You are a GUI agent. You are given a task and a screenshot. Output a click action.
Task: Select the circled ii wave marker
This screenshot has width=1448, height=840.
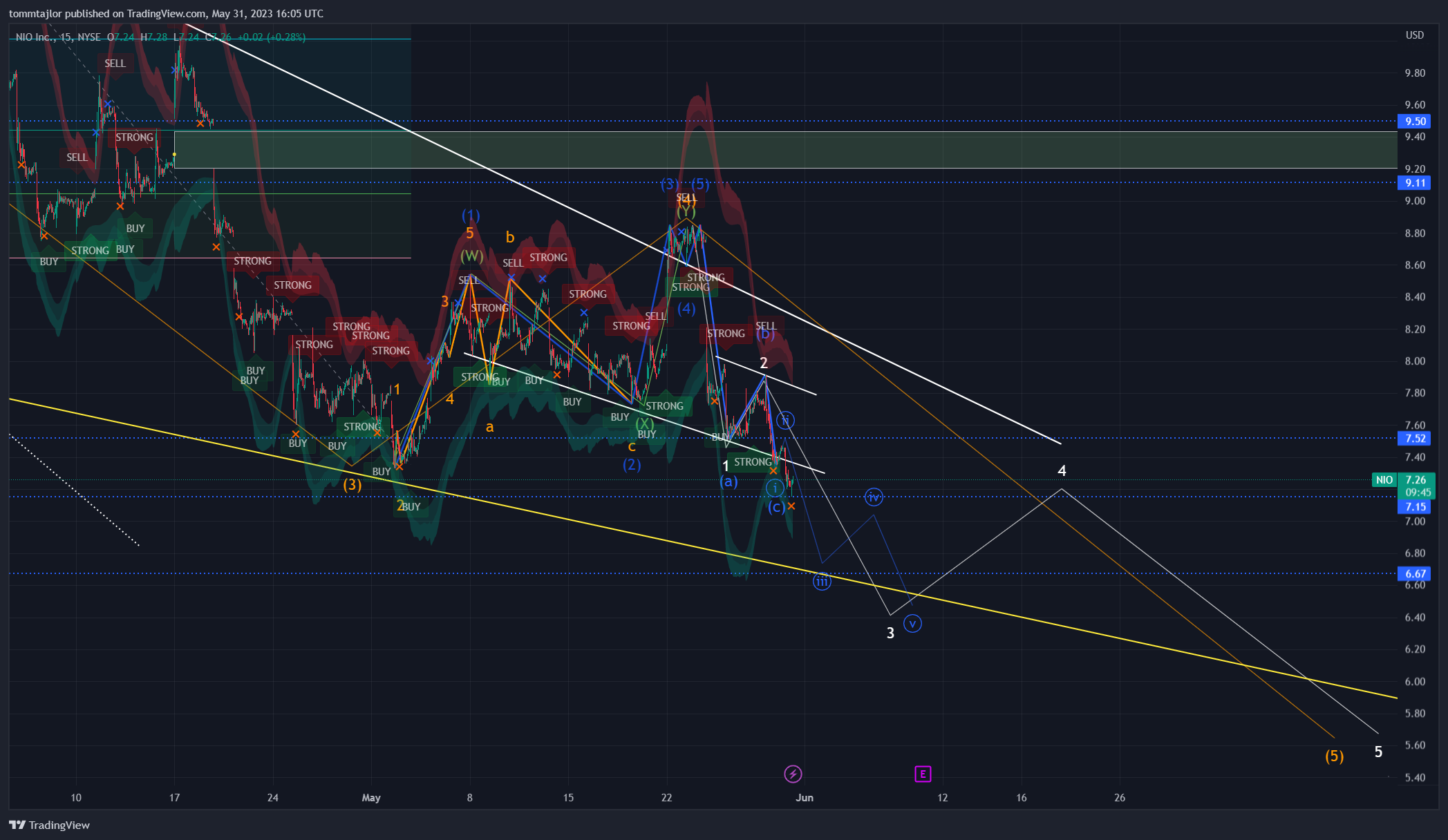point(785,420)
